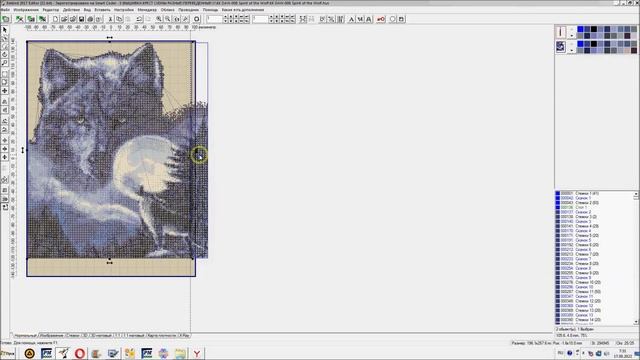This screenshot has height=360, width=640.
Task: Open the Файл menu
Action: 5,10
